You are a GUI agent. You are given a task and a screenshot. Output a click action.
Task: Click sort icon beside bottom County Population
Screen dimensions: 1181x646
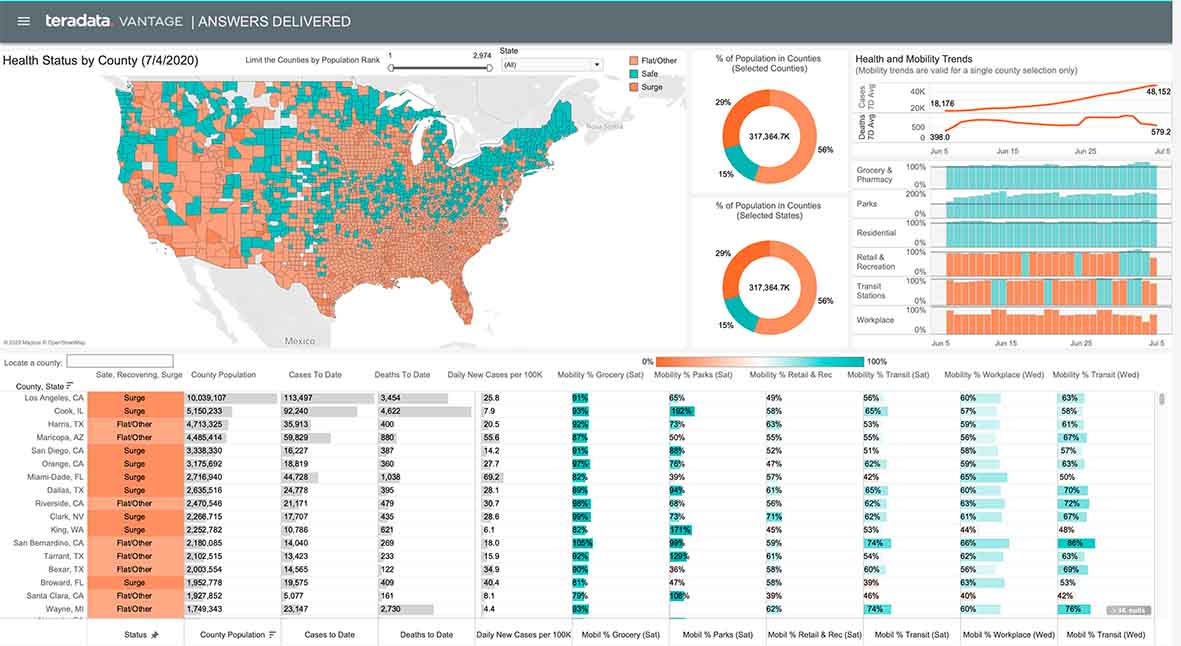coord(272,634)
